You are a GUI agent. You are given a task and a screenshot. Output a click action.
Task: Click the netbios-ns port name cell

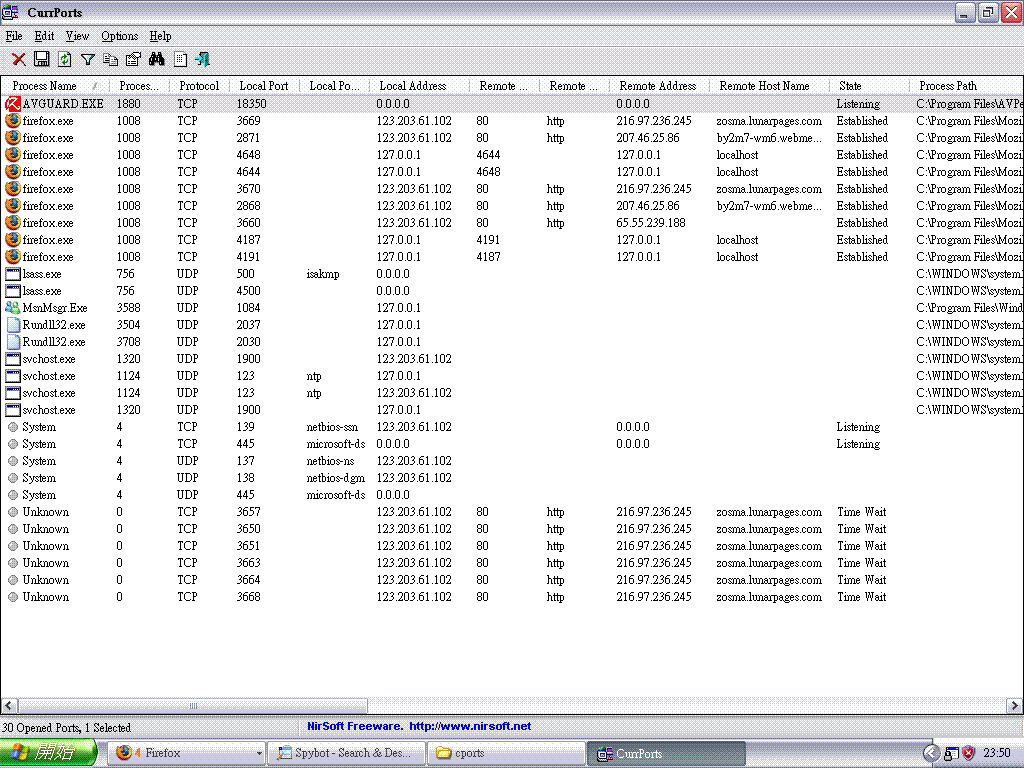(330, 460)
